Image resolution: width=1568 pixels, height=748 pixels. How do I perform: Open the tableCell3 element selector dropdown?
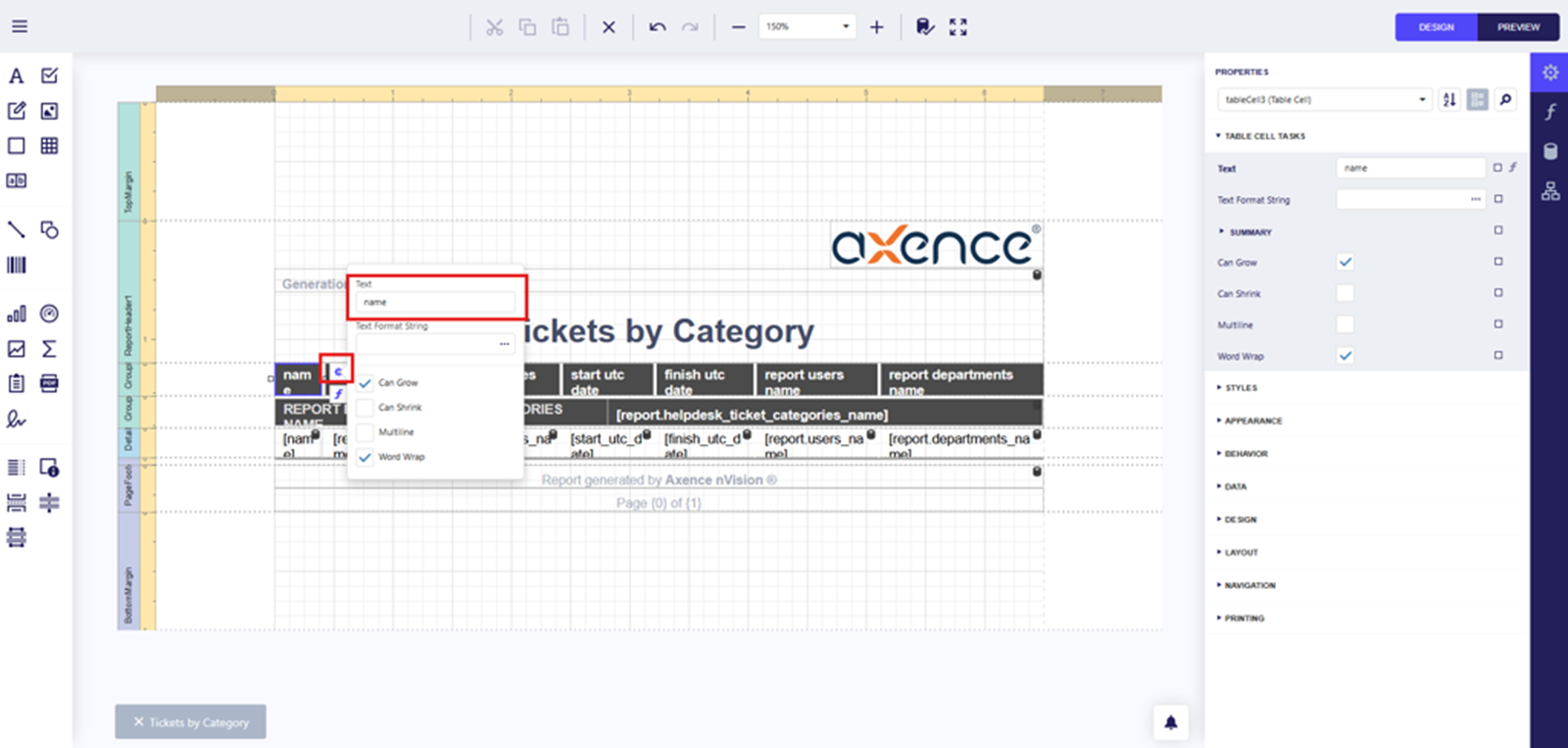click(1324, 99)
